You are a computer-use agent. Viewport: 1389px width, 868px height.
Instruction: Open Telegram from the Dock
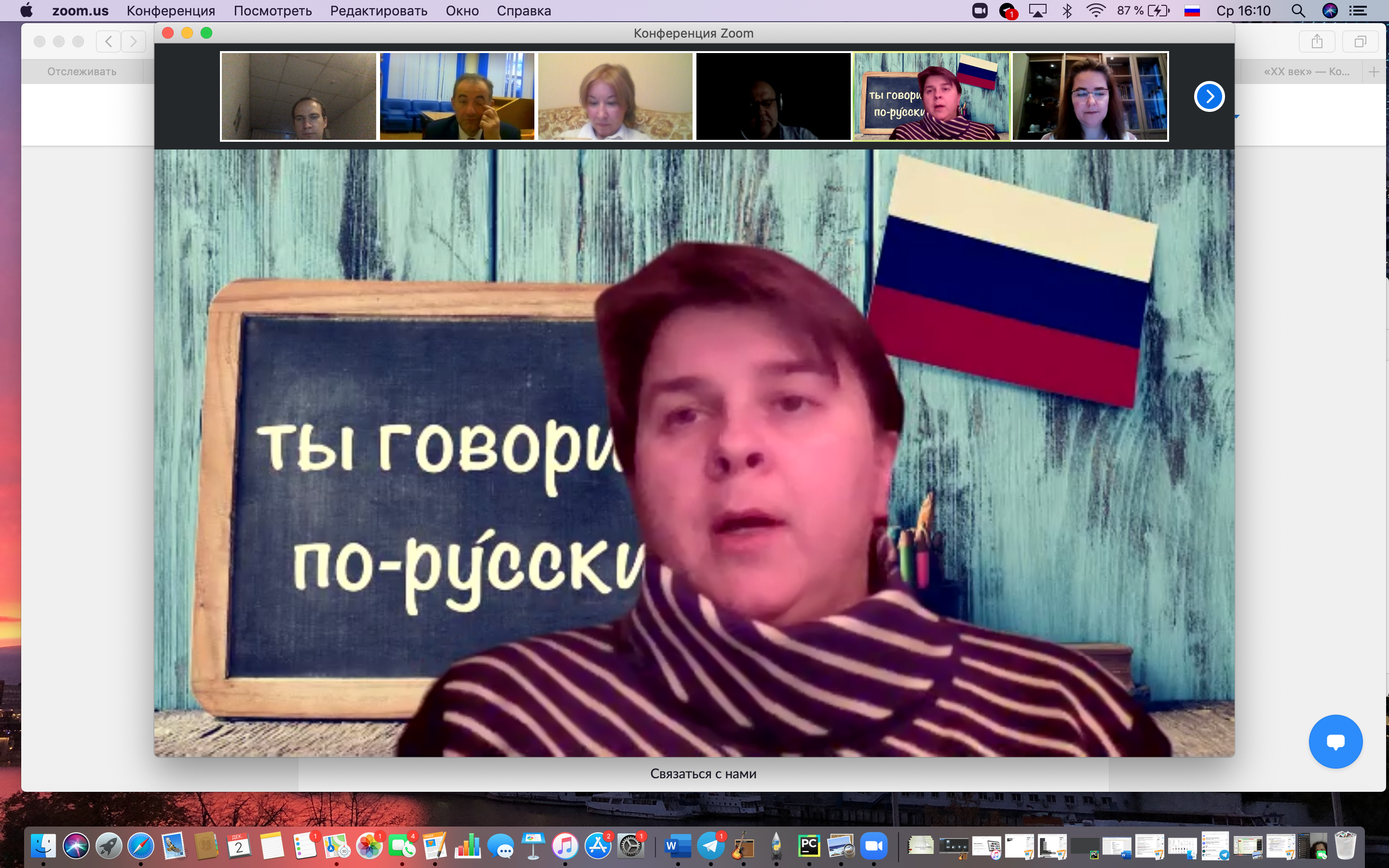[x=710, y=846]
